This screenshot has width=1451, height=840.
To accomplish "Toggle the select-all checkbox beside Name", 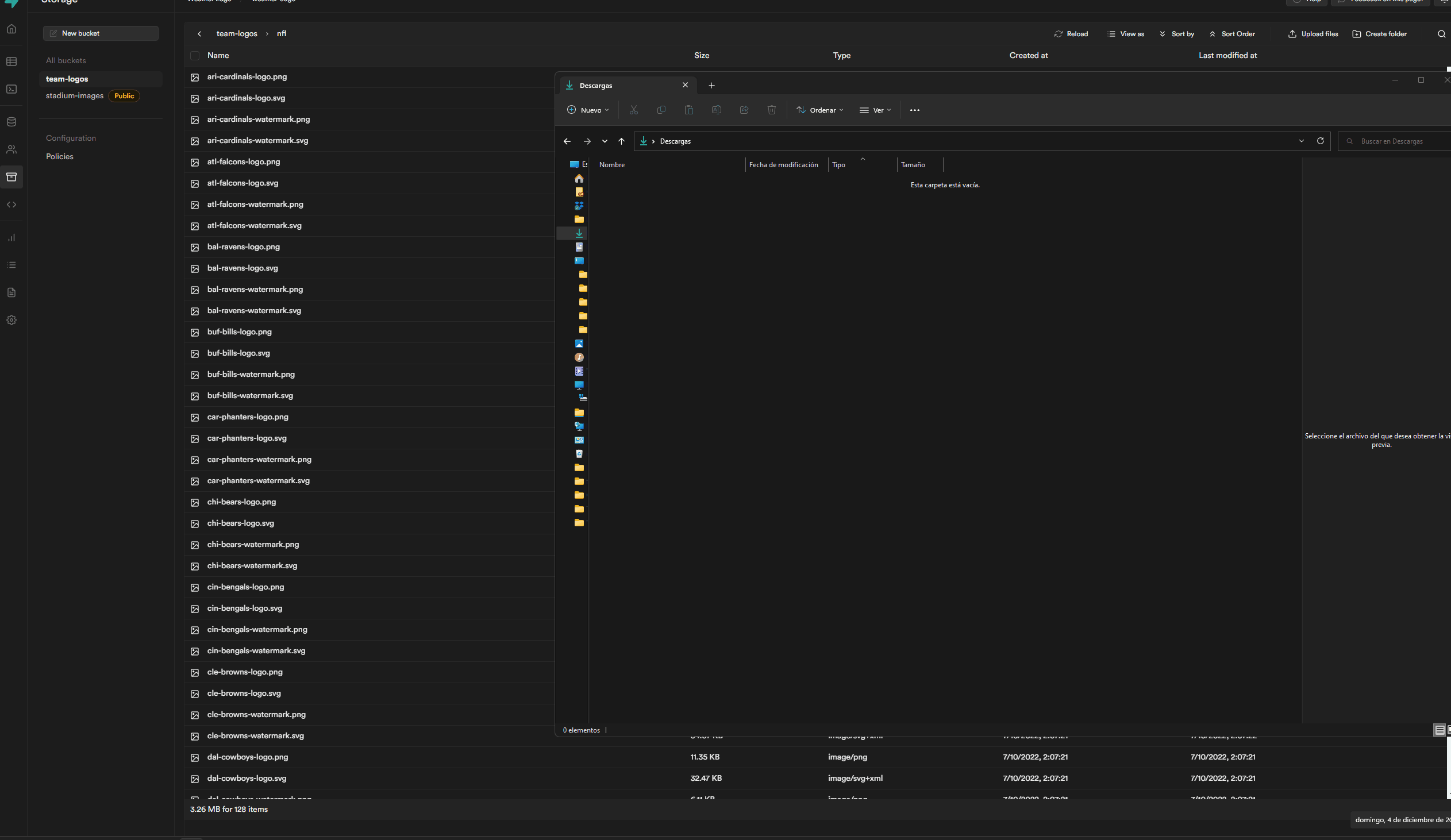I will click(195, 56).
